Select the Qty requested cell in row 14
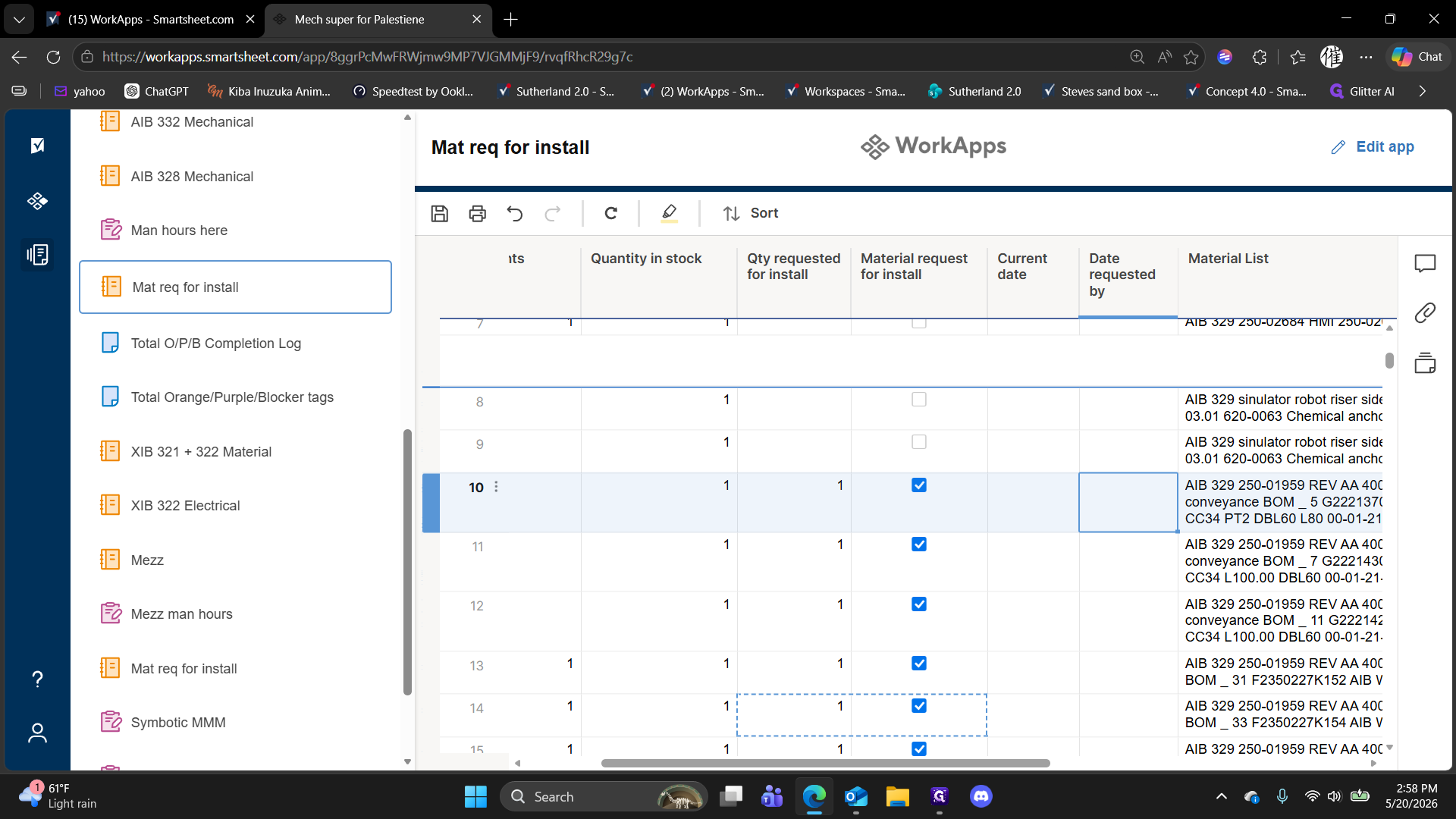1456x819 pixels. (x=793, y=714)
